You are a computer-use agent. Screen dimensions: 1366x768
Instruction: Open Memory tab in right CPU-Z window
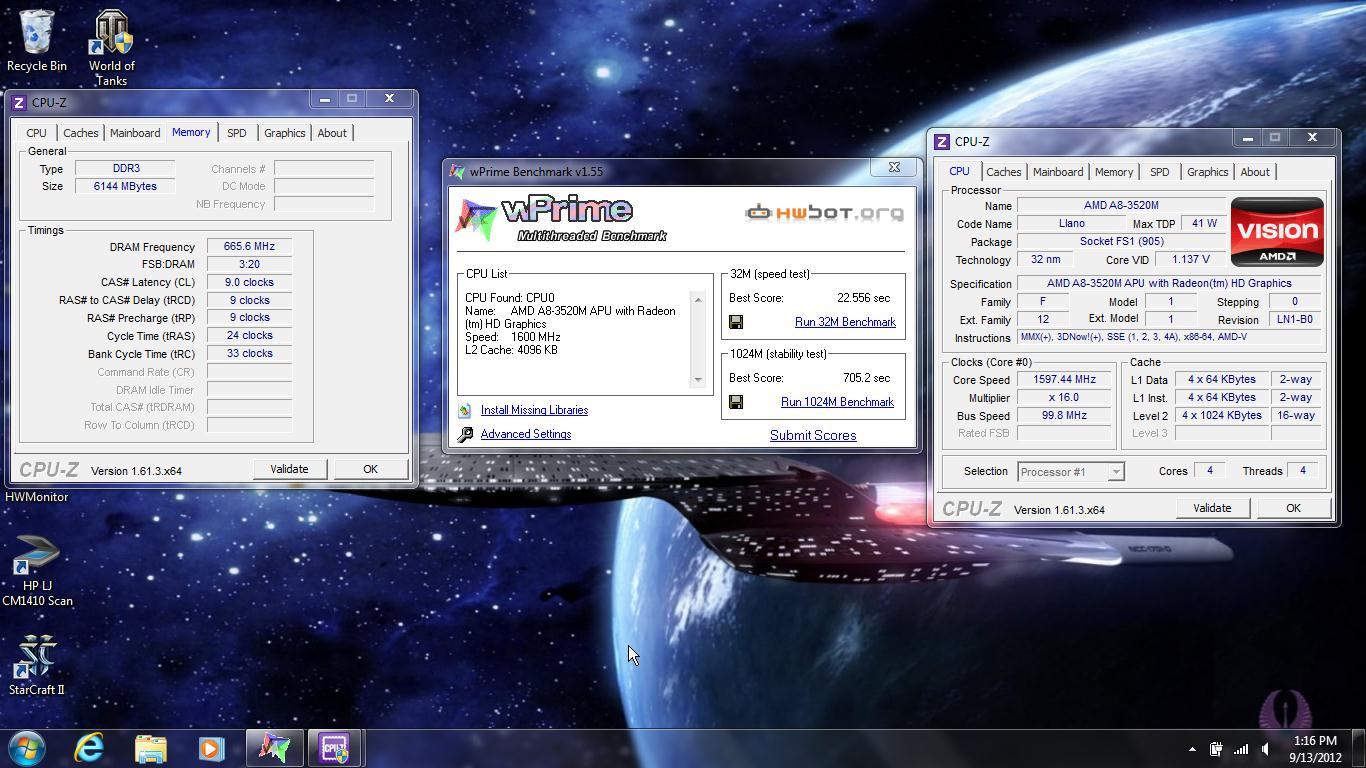tap(1113, 172)
